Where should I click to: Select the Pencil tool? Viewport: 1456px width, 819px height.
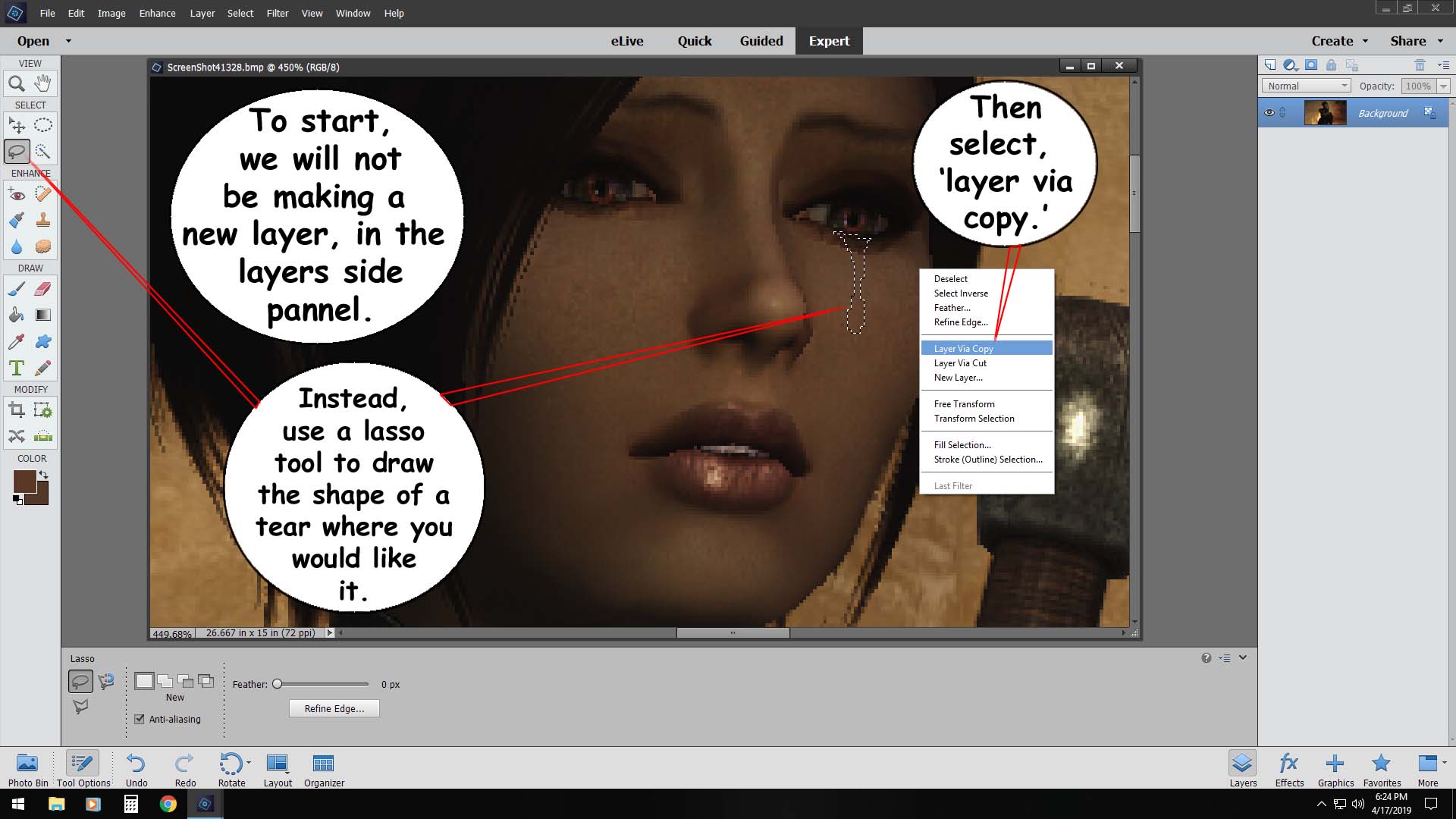(x=43, y=369)
